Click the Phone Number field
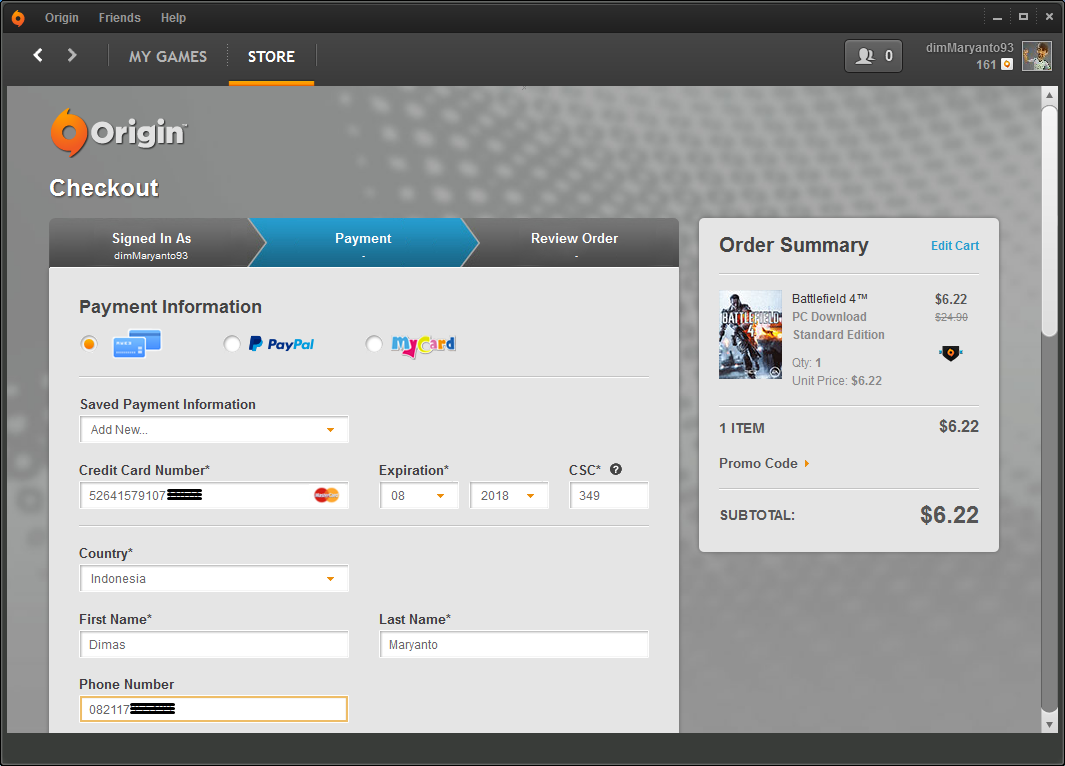Screen dimensions: 1065x766 pyautogui.click(x=214, y=710)
